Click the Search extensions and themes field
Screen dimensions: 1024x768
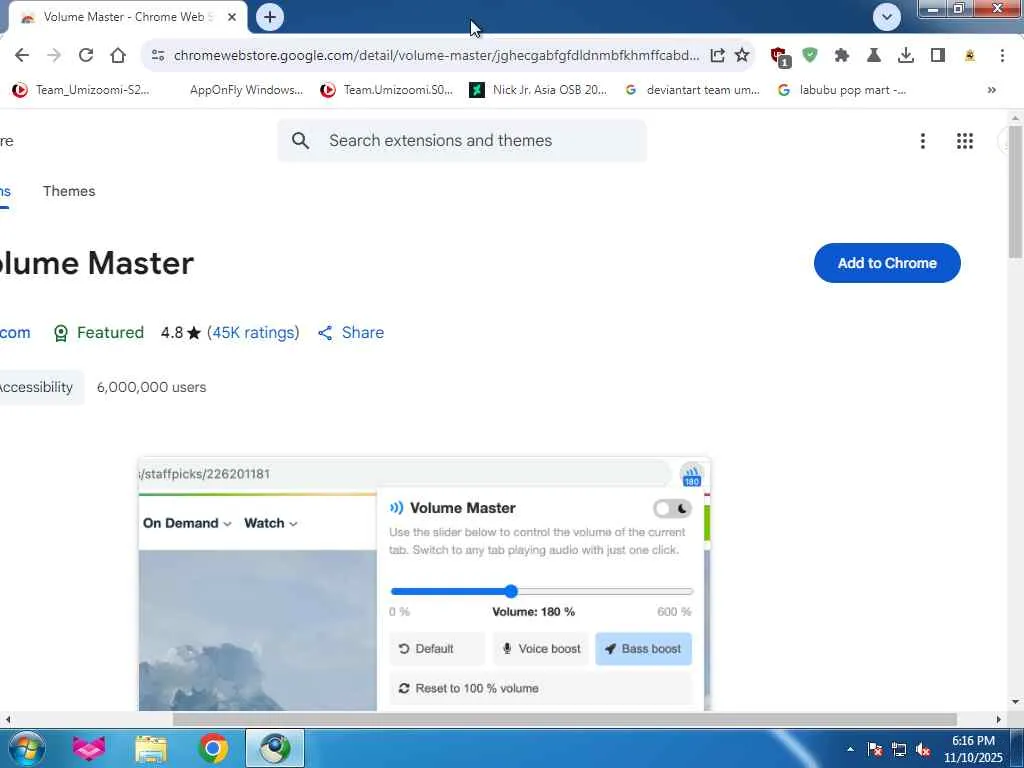point(462,140)
